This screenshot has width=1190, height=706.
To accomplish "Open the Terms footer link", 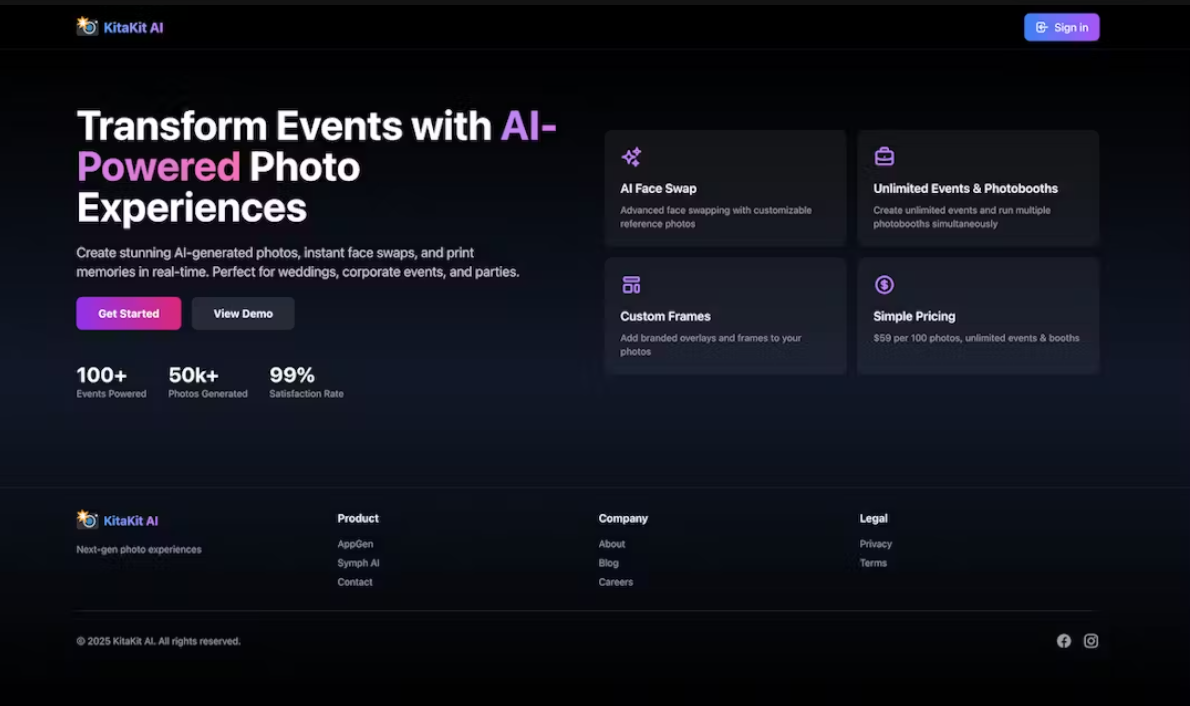I will (x=873, y=563).
